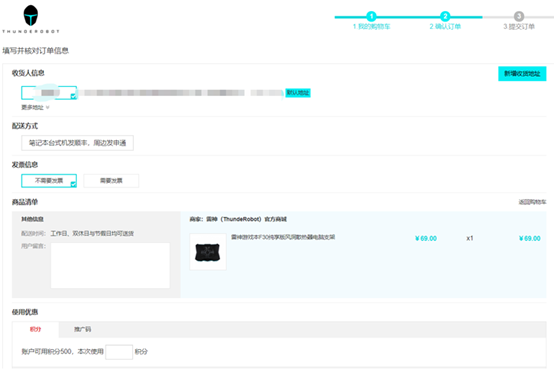Click the unit price ¥69.00

[x=426, y=239]
